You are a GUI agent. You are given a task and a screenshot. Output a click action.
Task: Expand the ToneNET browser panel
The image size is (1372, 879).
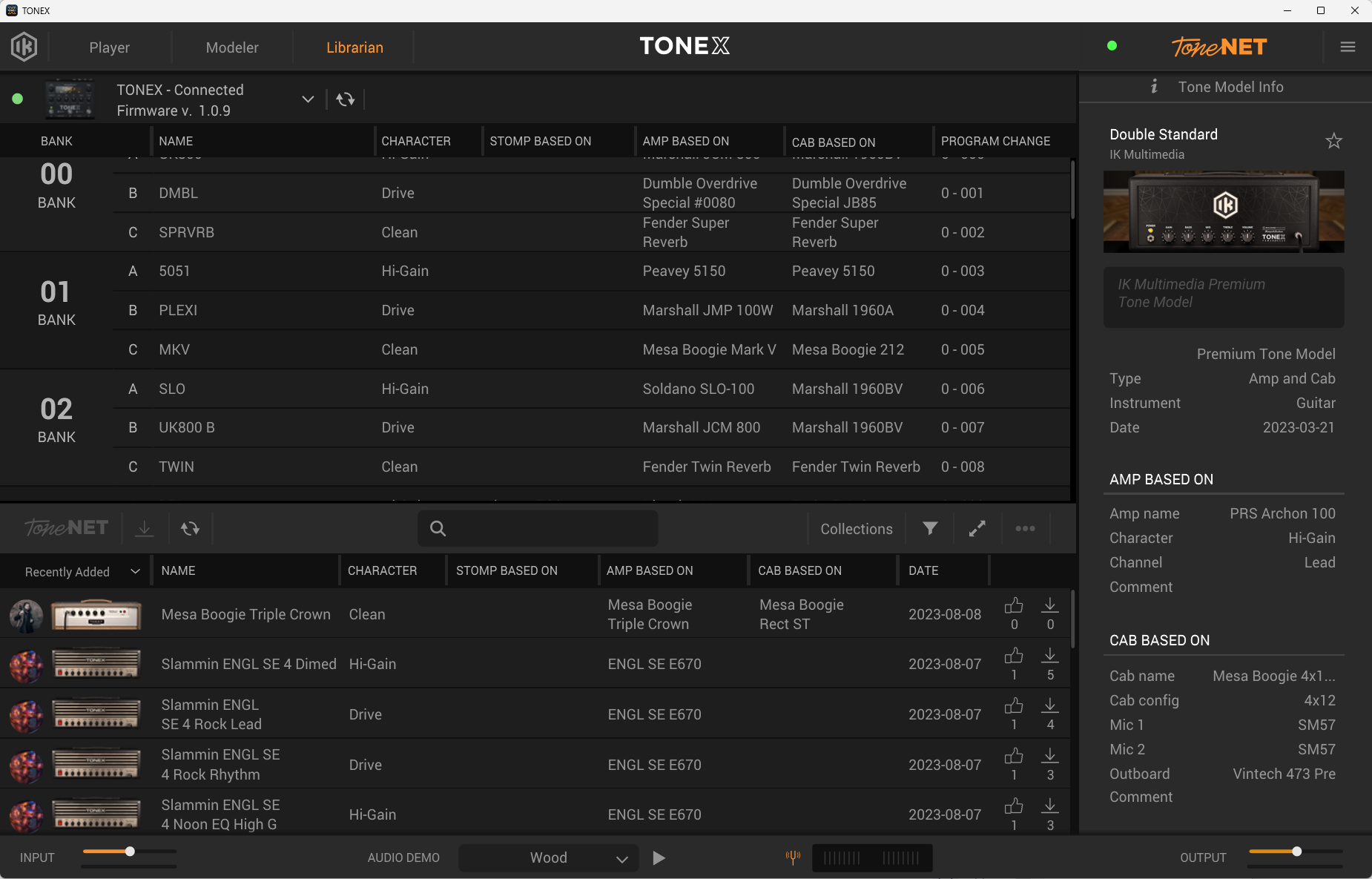pyautogui.click(x=977, y=528)
